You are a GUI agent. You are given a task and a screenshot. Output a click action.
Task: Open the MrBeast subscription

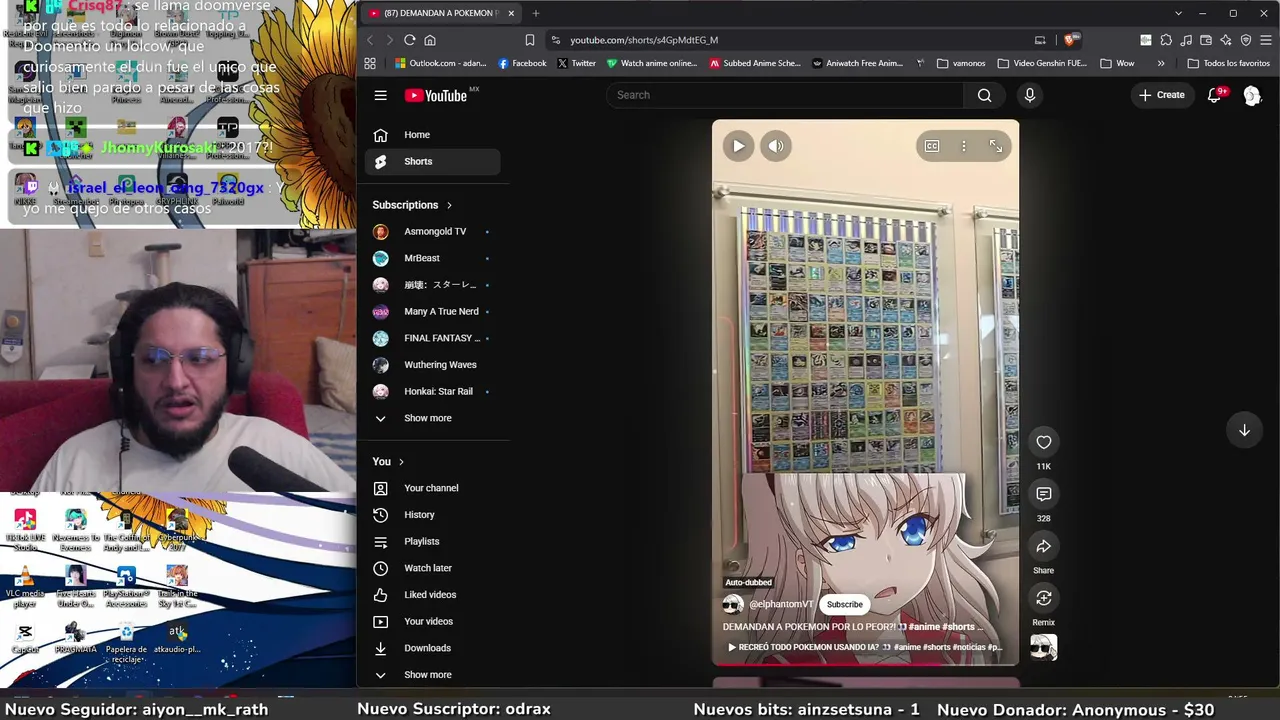tap(432, 258)
